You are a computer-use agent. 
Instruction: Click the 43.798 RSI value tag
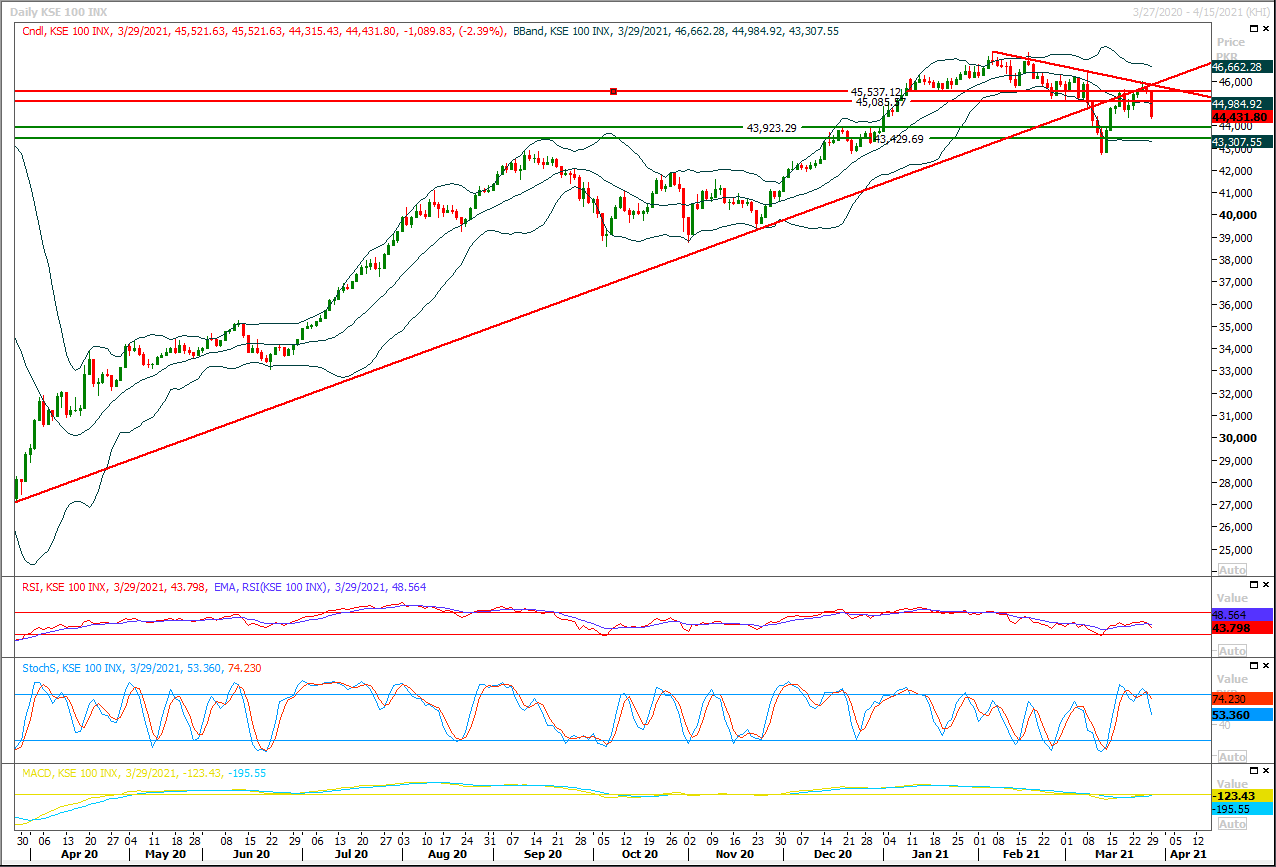click(1240, 628)
